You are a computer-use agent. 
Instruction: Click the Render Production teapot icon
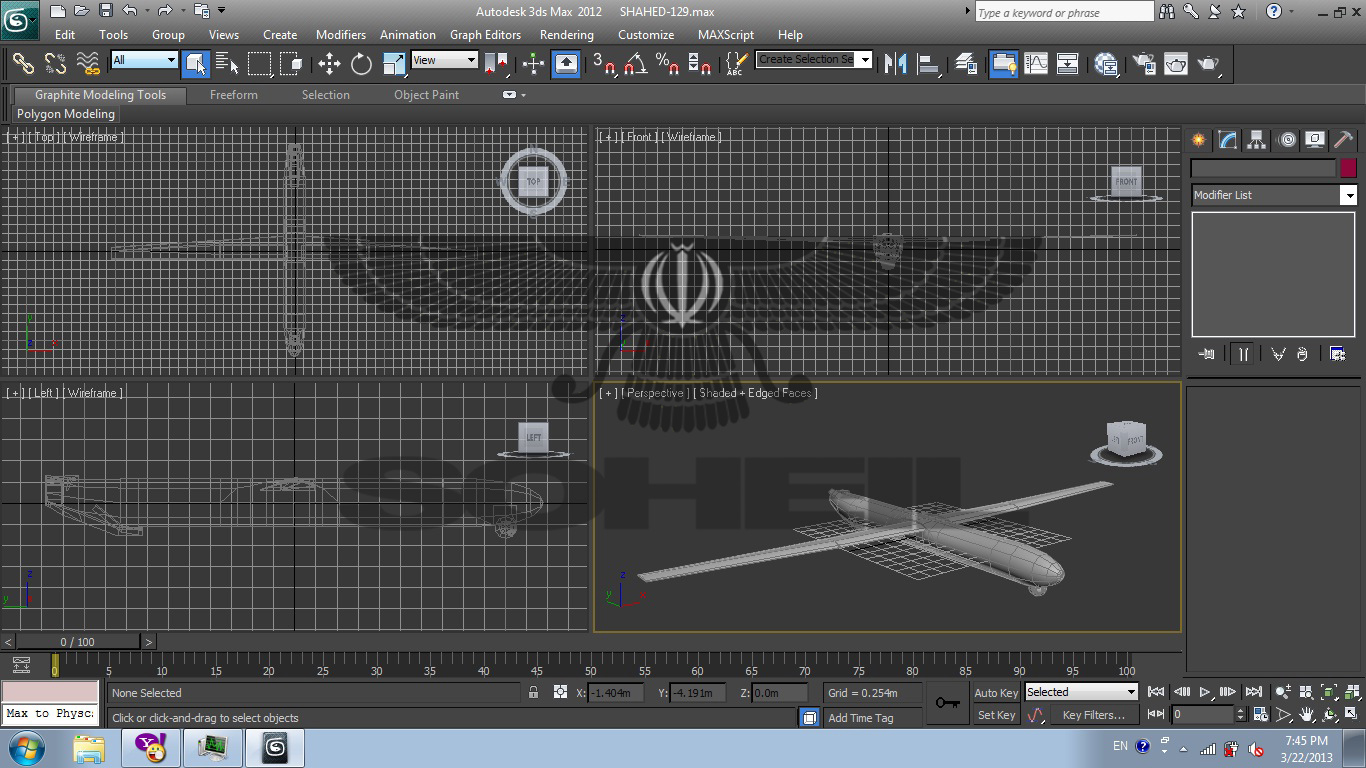click(x=1209, y=64)
